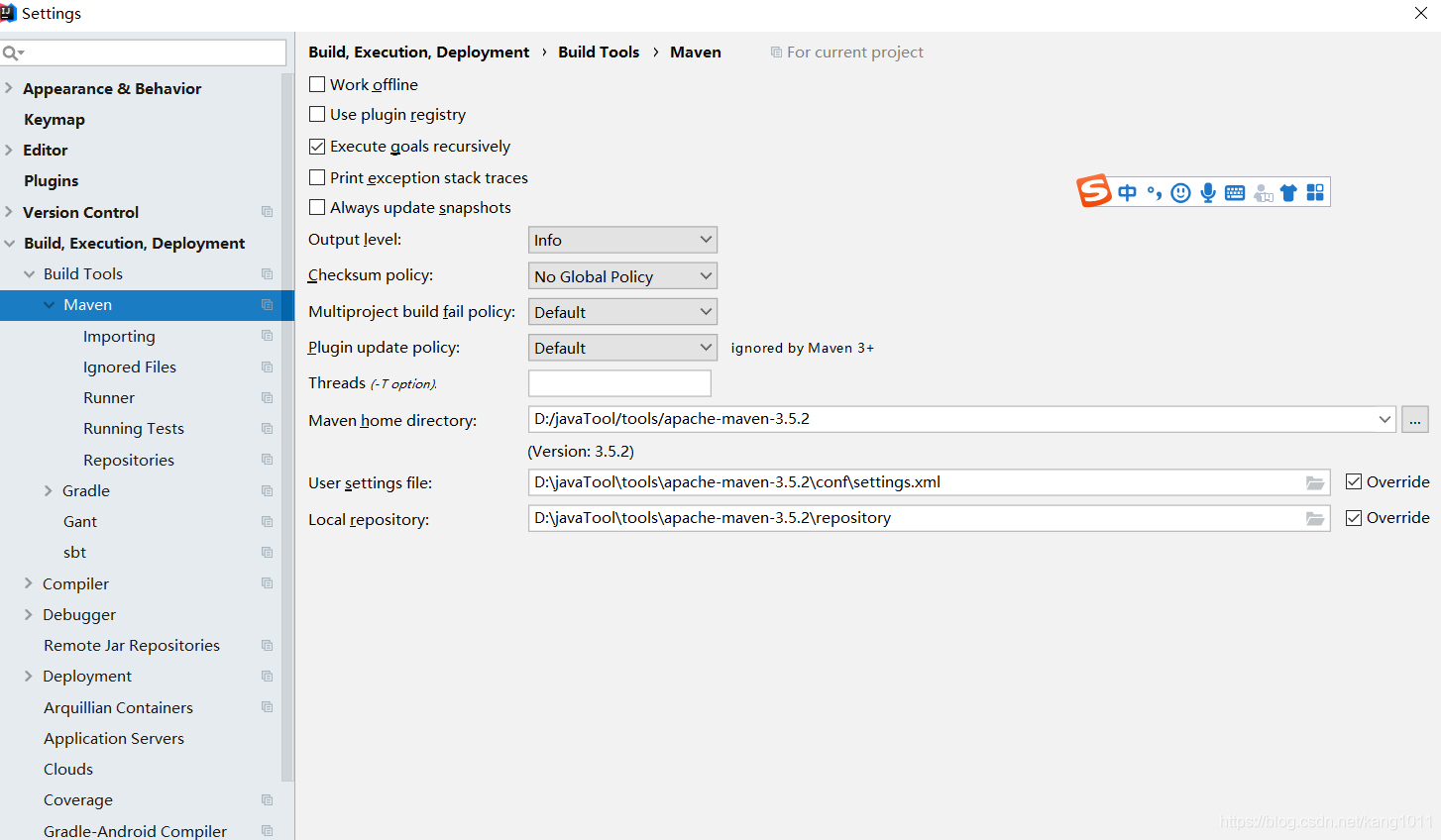
Task: Open Multiproject build fail policy dropdown
Action: pyautogui.click(x=622, y=312)
